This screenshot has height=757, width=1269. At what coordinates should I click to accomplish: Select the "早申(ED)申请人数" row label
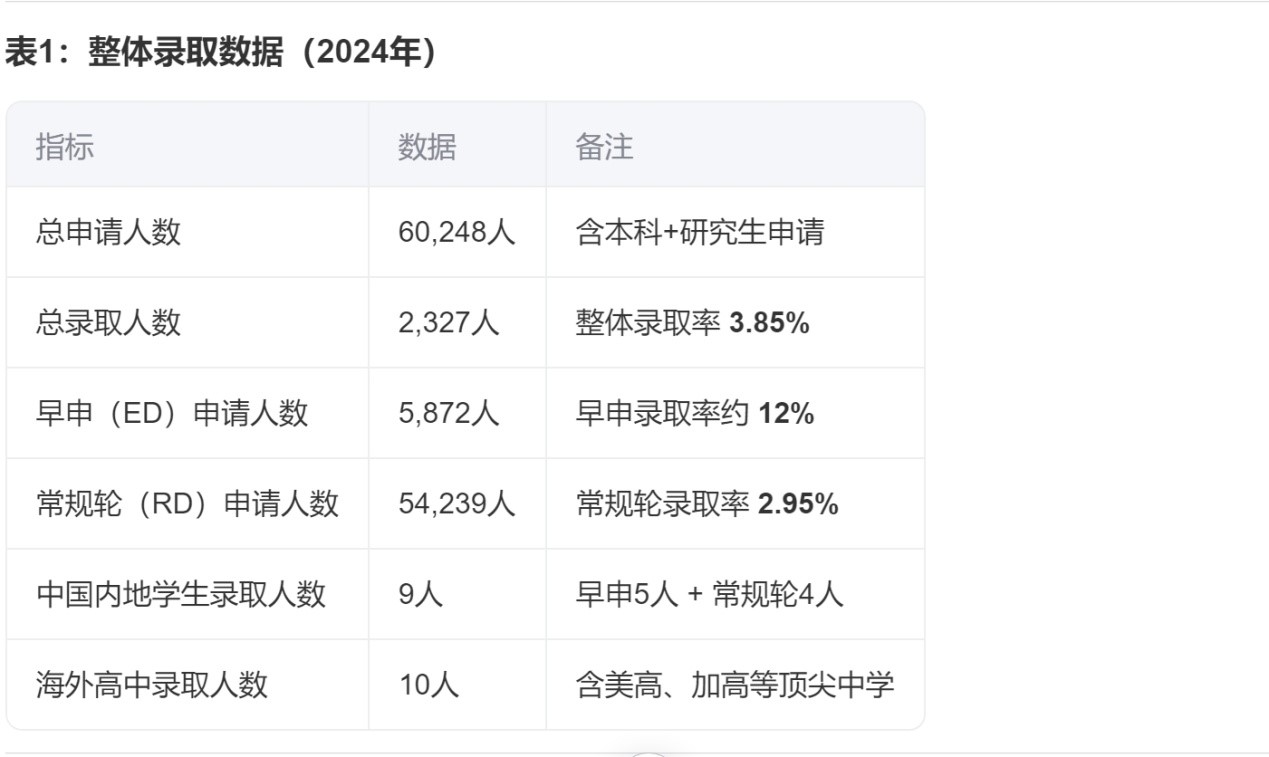point(172,413)
